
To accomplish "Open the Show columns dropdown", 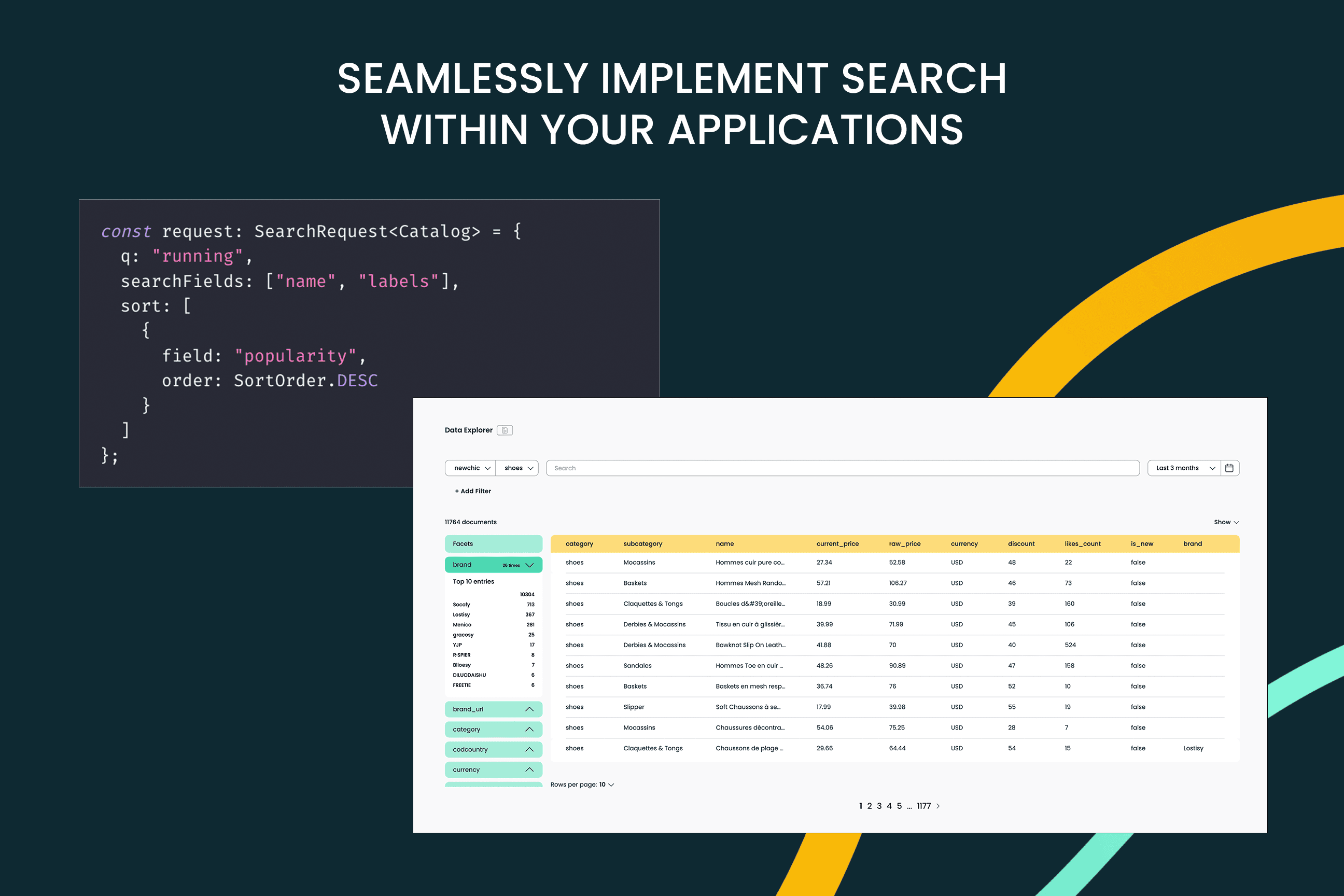I will pos(1226,522).
